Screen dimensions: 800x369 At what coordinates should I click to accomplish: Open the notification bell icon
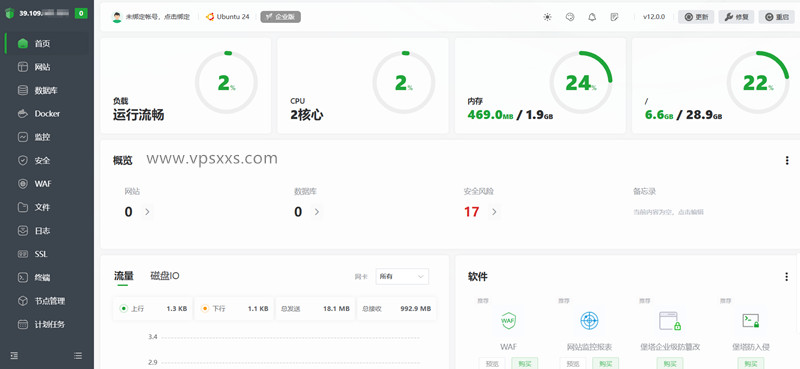click(592, 17)
